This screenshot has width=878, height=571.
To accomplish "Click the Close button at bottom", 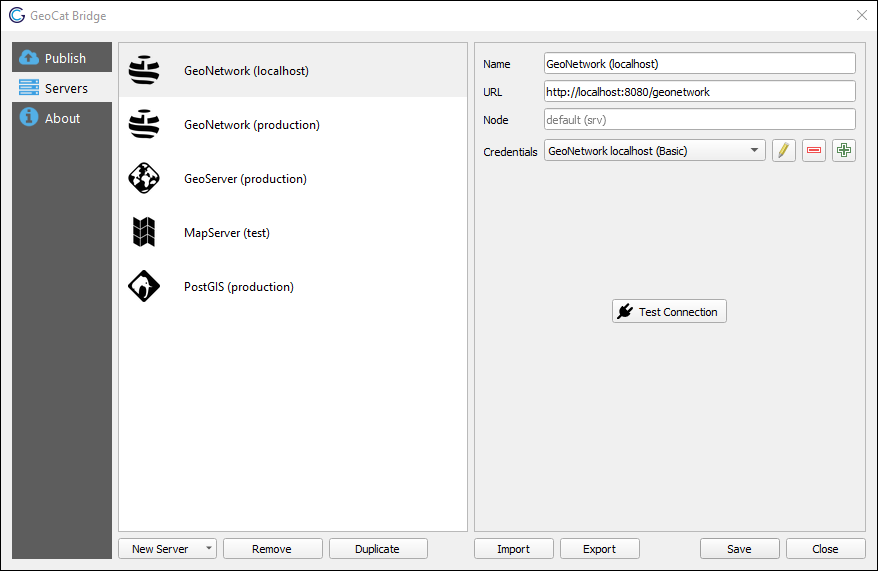I will coord(825,549).
